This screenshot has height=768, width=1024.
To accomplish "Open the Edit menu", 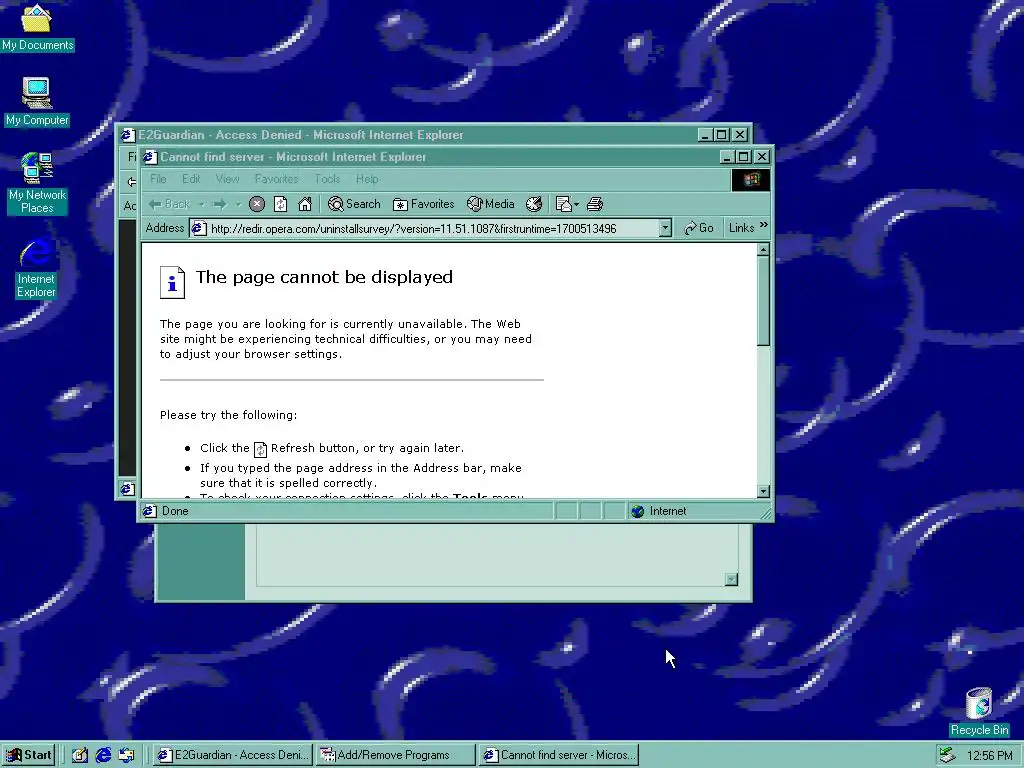I will coord(191,179).
